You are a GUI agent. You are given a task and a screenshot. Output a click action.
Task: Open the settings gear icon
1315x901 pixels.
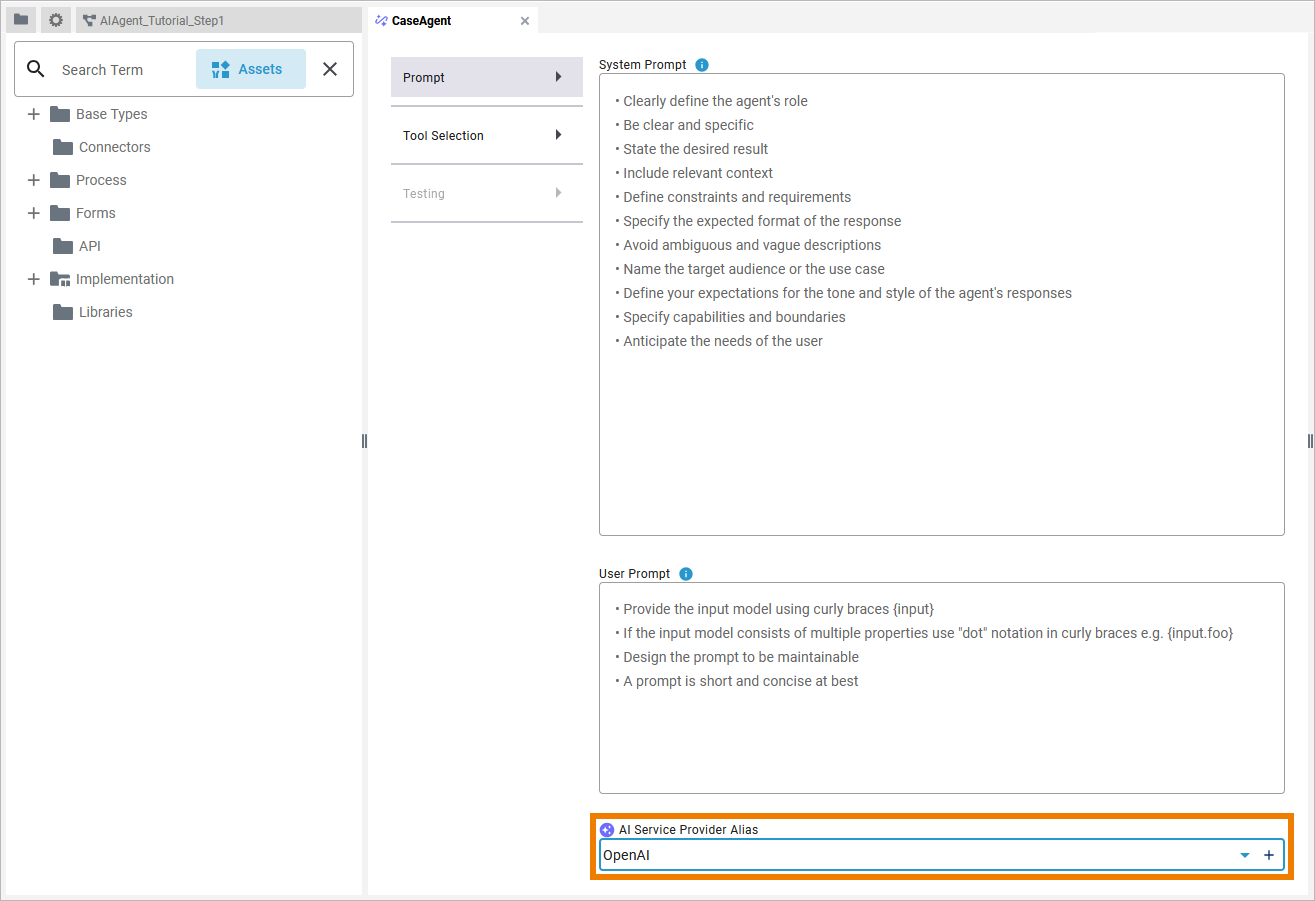point(56,20)
